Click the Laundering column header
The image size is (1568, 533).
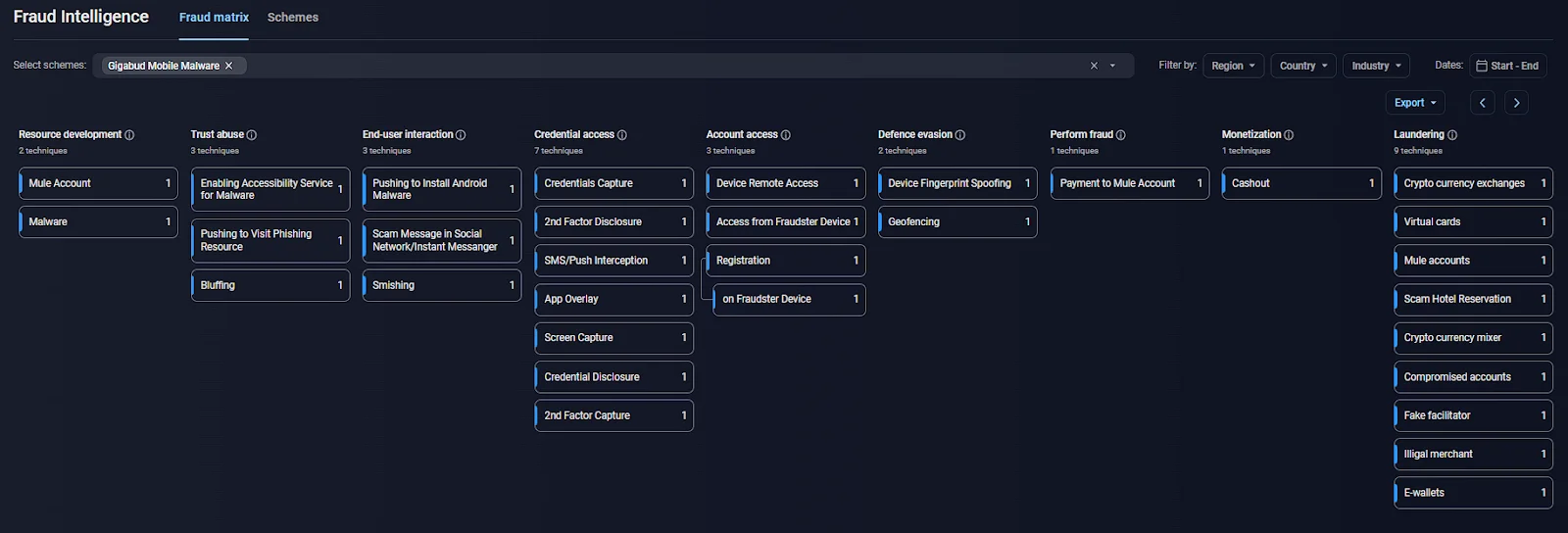click(x=1419, y=134)
